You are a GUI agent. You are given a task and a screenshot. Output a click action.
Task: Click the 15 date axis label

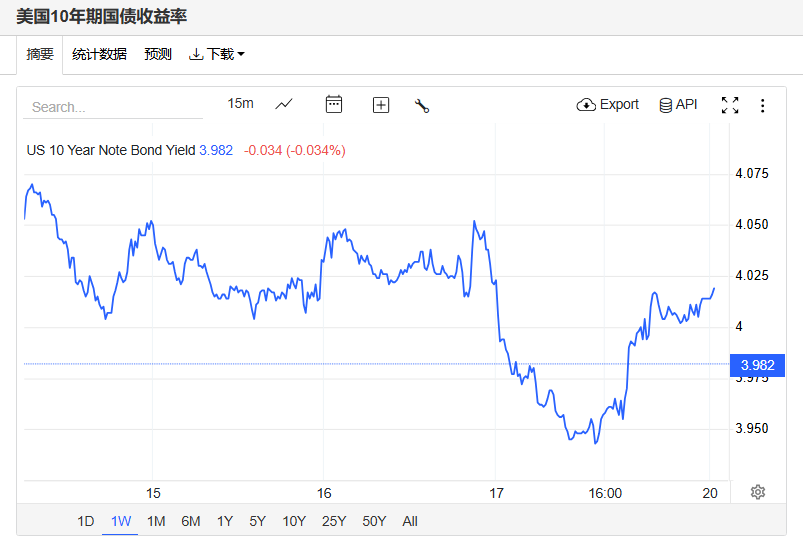(153, 493)
